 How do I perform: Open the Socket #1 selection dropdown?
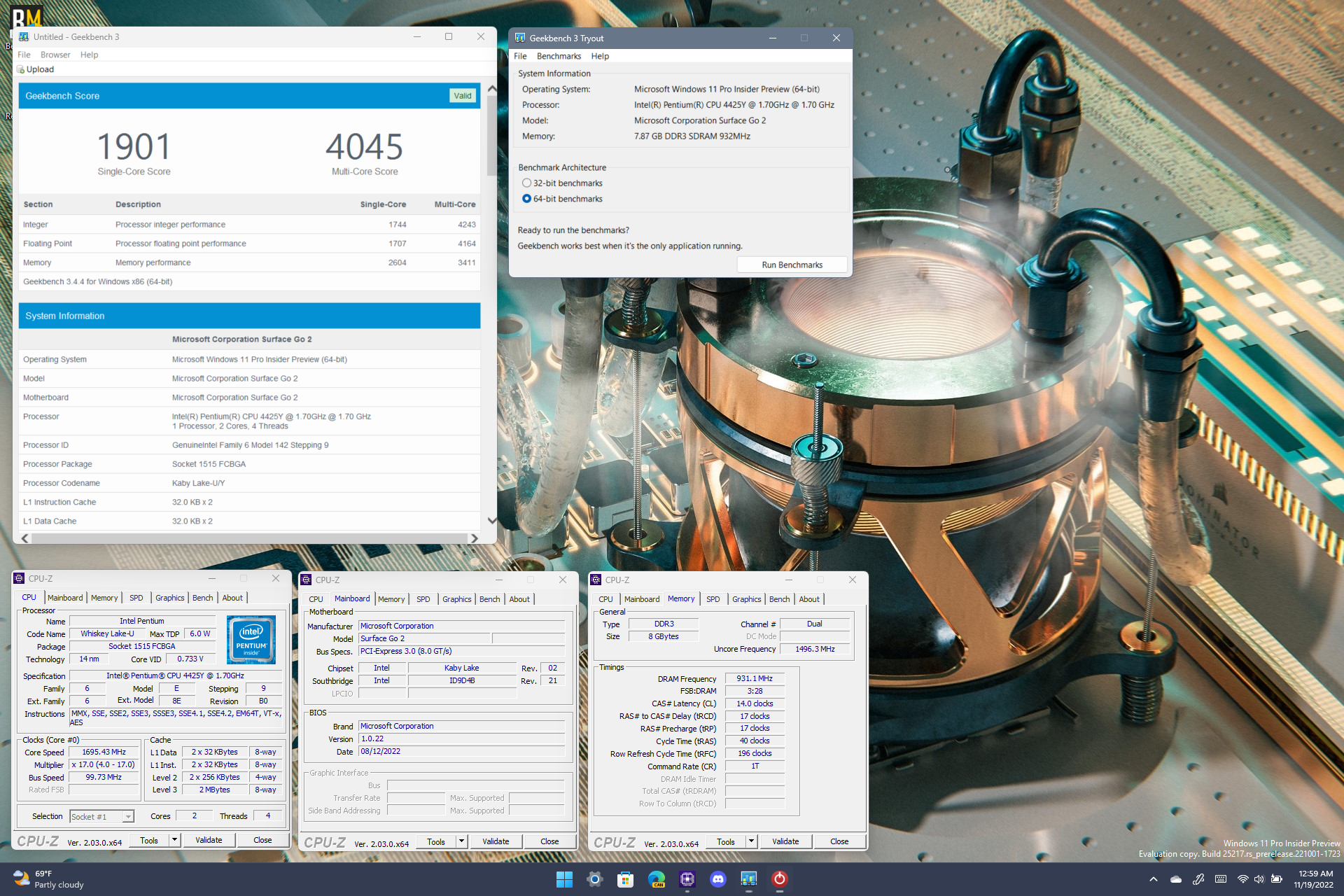[102, 816]
